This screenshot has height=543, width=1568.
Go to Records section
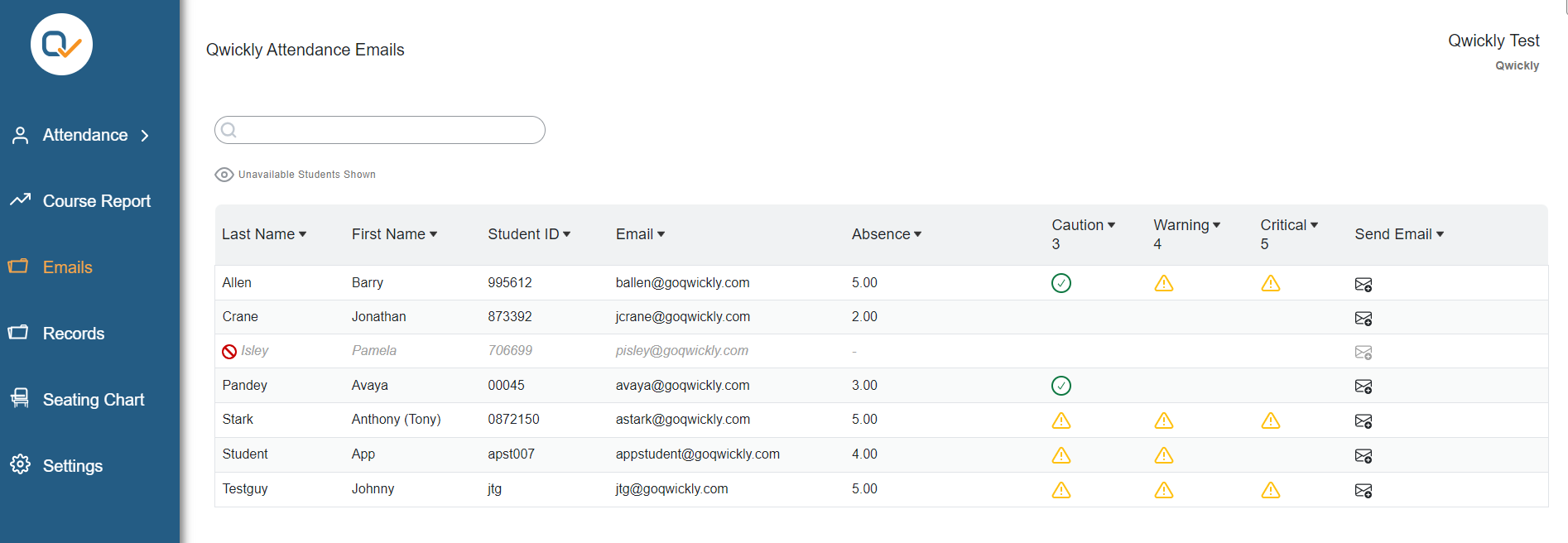(74, 334)
